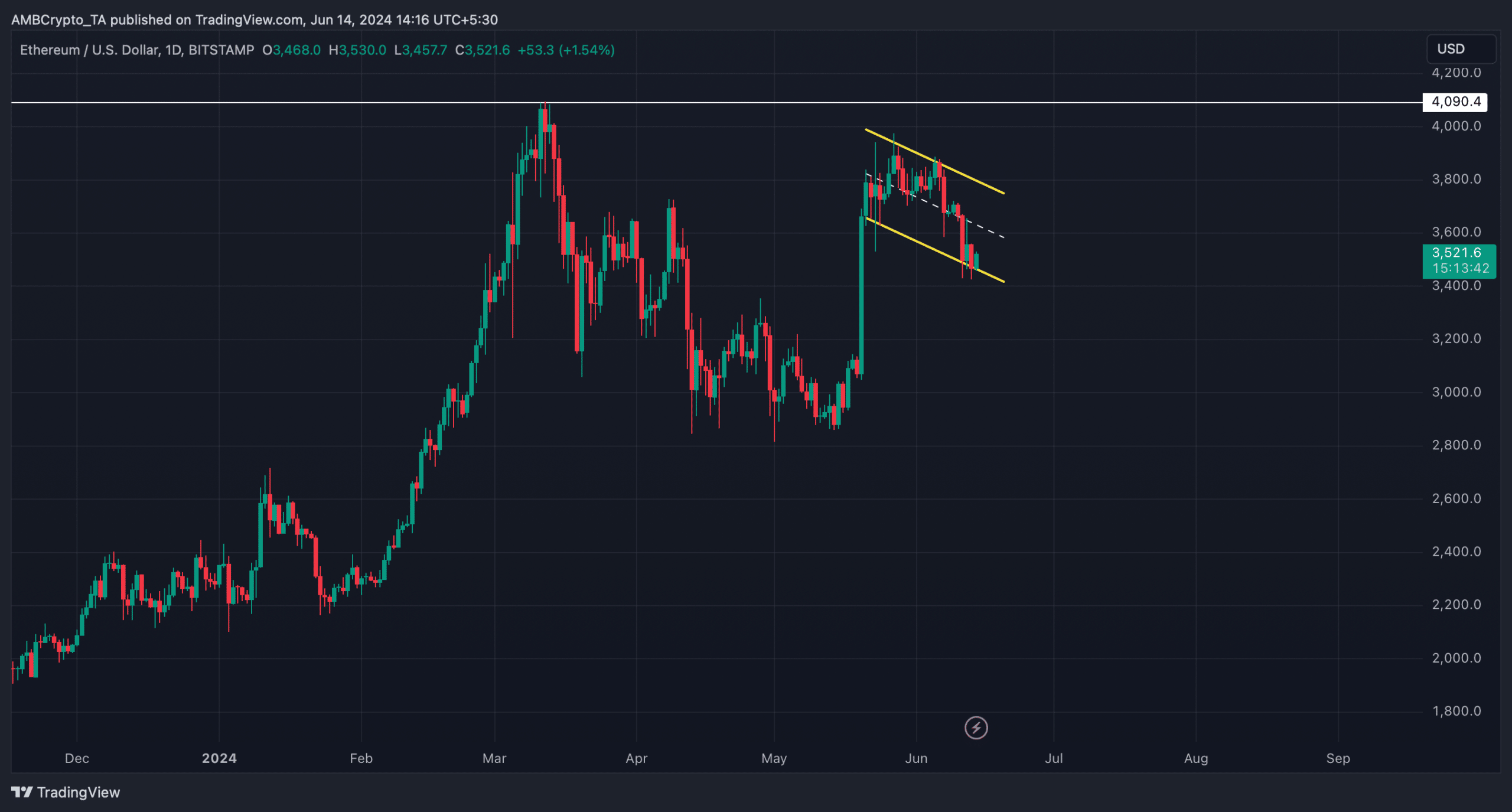Click the Feb label on time axis
This screenshot has width=1512, height=812.
click(361, 758)
